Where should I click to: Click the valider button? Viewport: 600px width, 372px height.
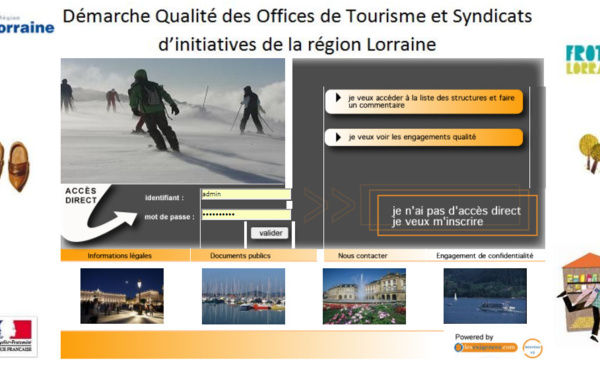(270, 233)
